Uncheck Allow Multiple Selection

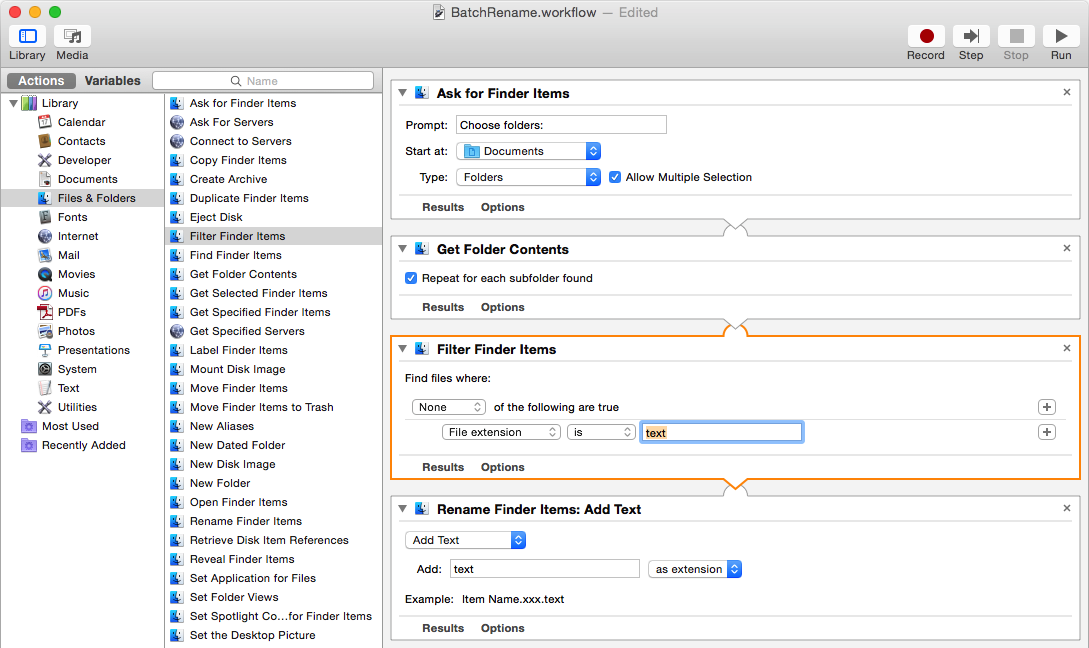[615, 177]
